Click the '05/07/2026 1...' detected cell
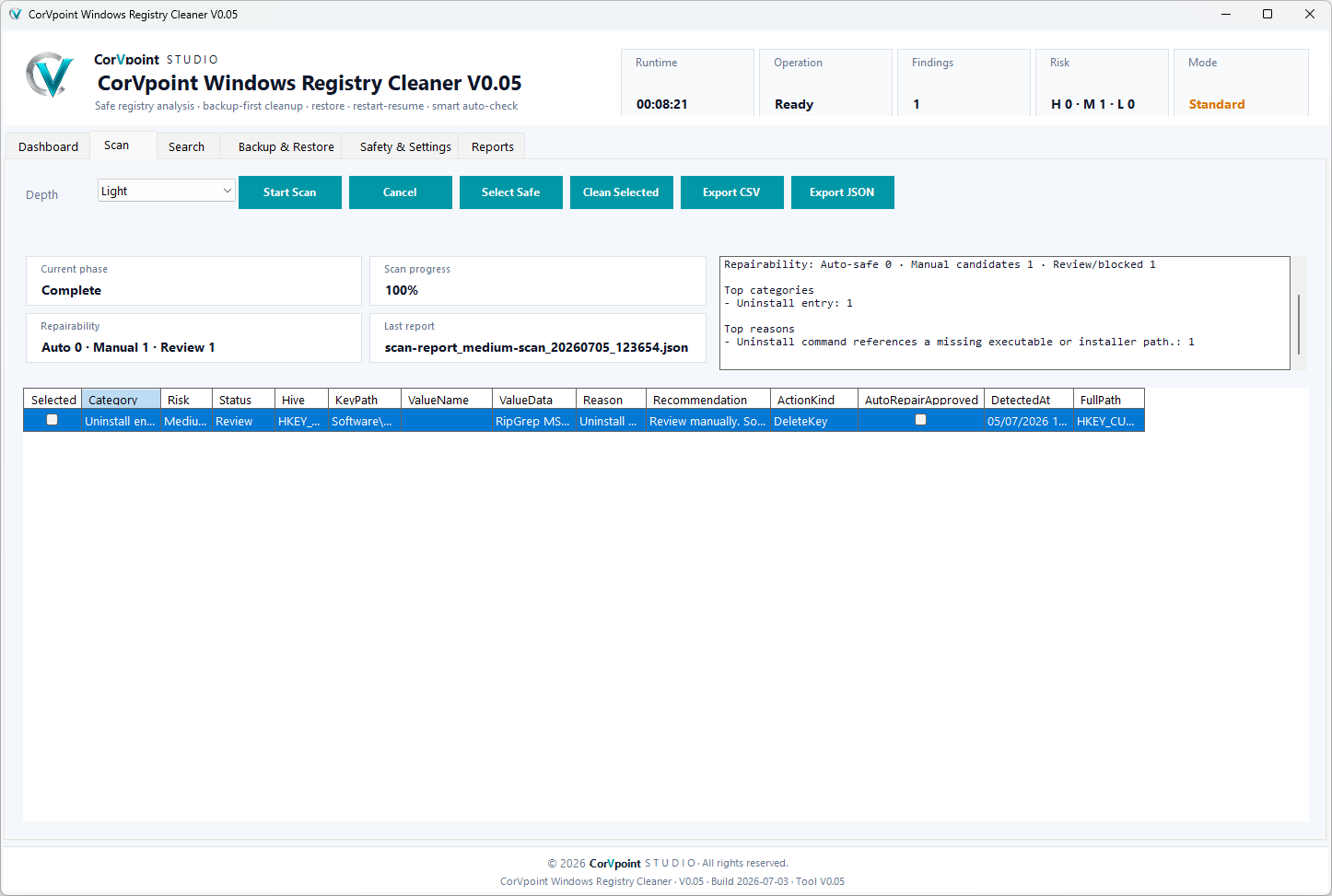The image size is (1332, 896). pyautogui.click(x=1029, y=421)
